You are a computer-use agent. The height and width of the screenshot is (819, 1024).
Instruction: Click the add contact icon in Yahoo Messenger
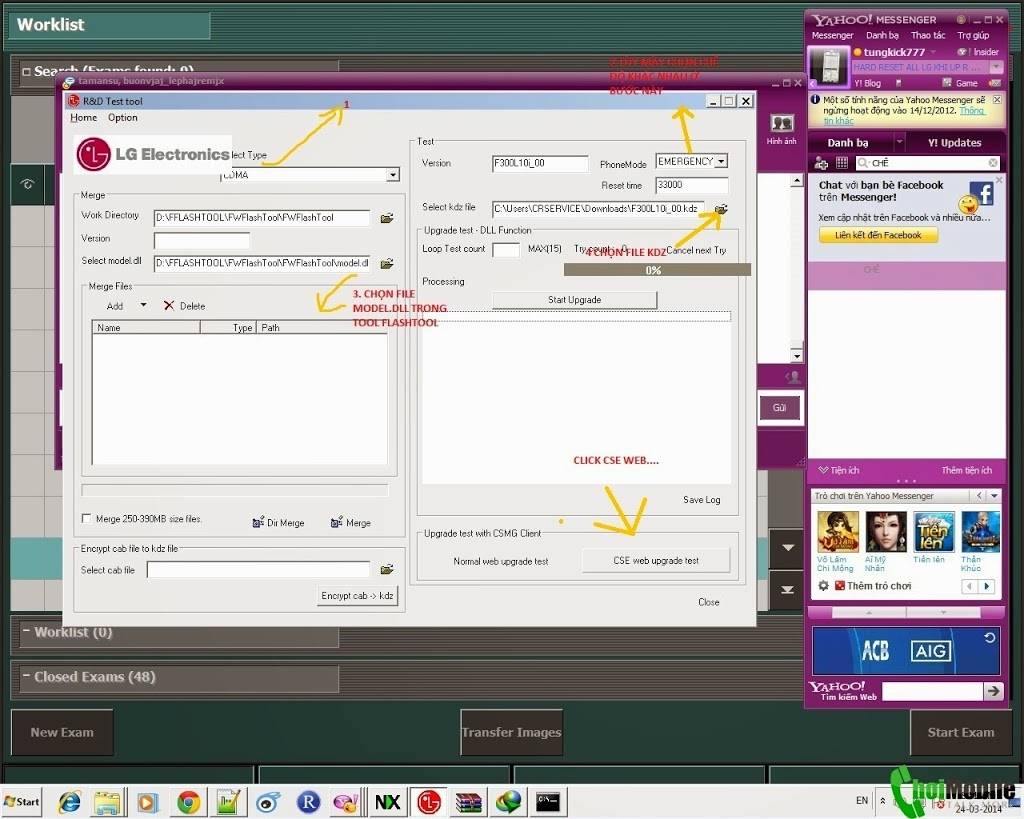821,163
